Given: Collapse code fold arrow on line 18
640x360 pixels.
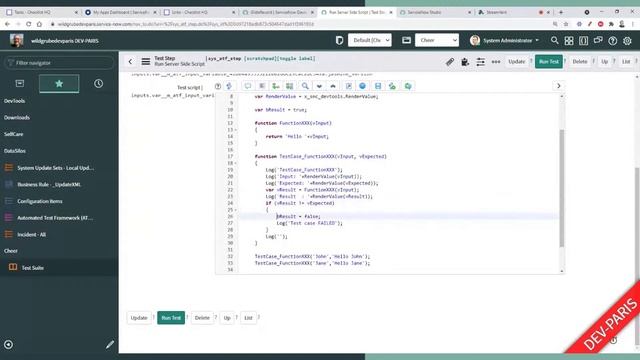Looking at the screenshot, I should (236, 163).
